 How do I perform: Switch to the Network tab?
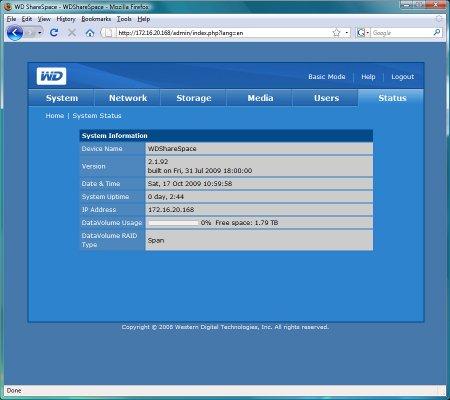click(128, 98)
